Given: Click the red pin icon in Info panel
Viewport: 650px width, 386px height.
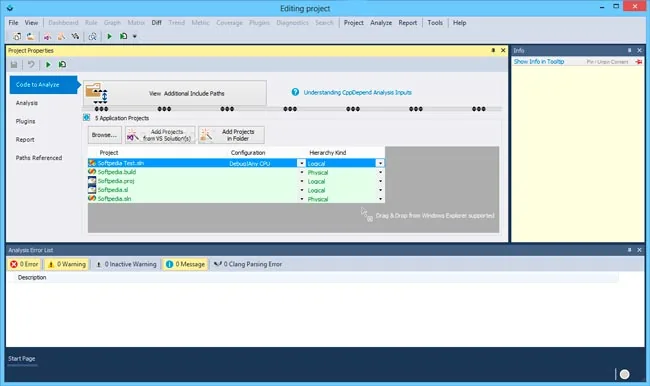Looking at the screenshot, I should click(x=639, y=62).
